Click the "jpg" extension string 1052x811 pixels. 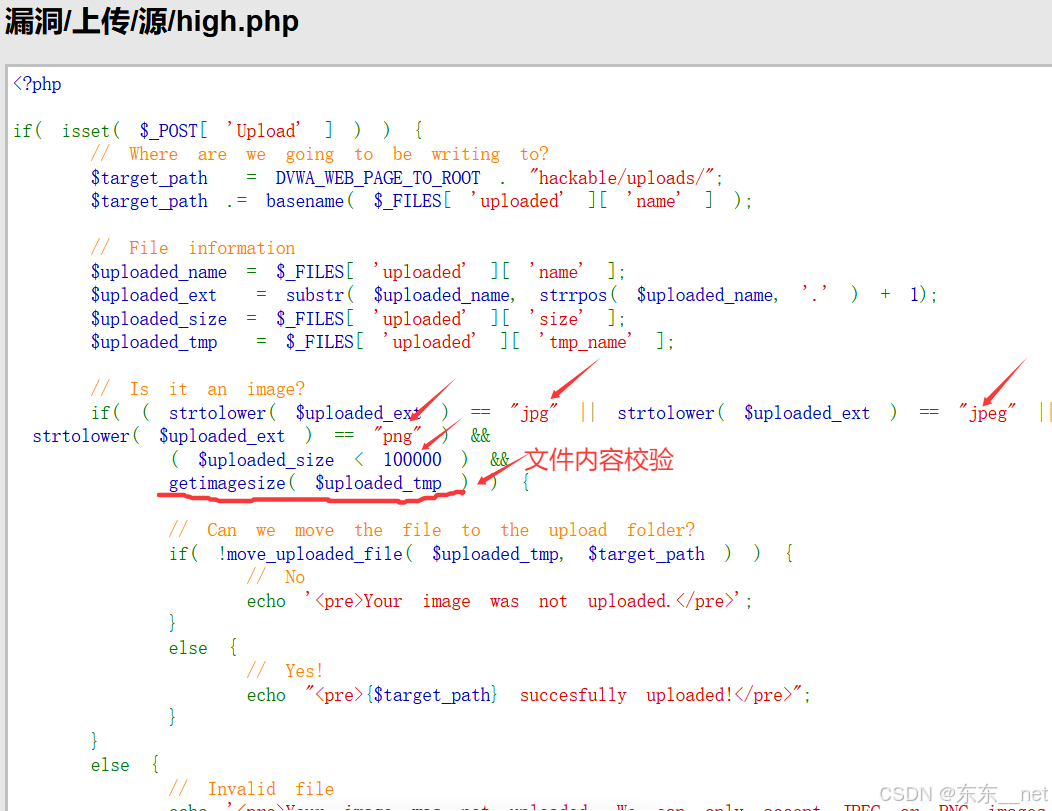533,413
